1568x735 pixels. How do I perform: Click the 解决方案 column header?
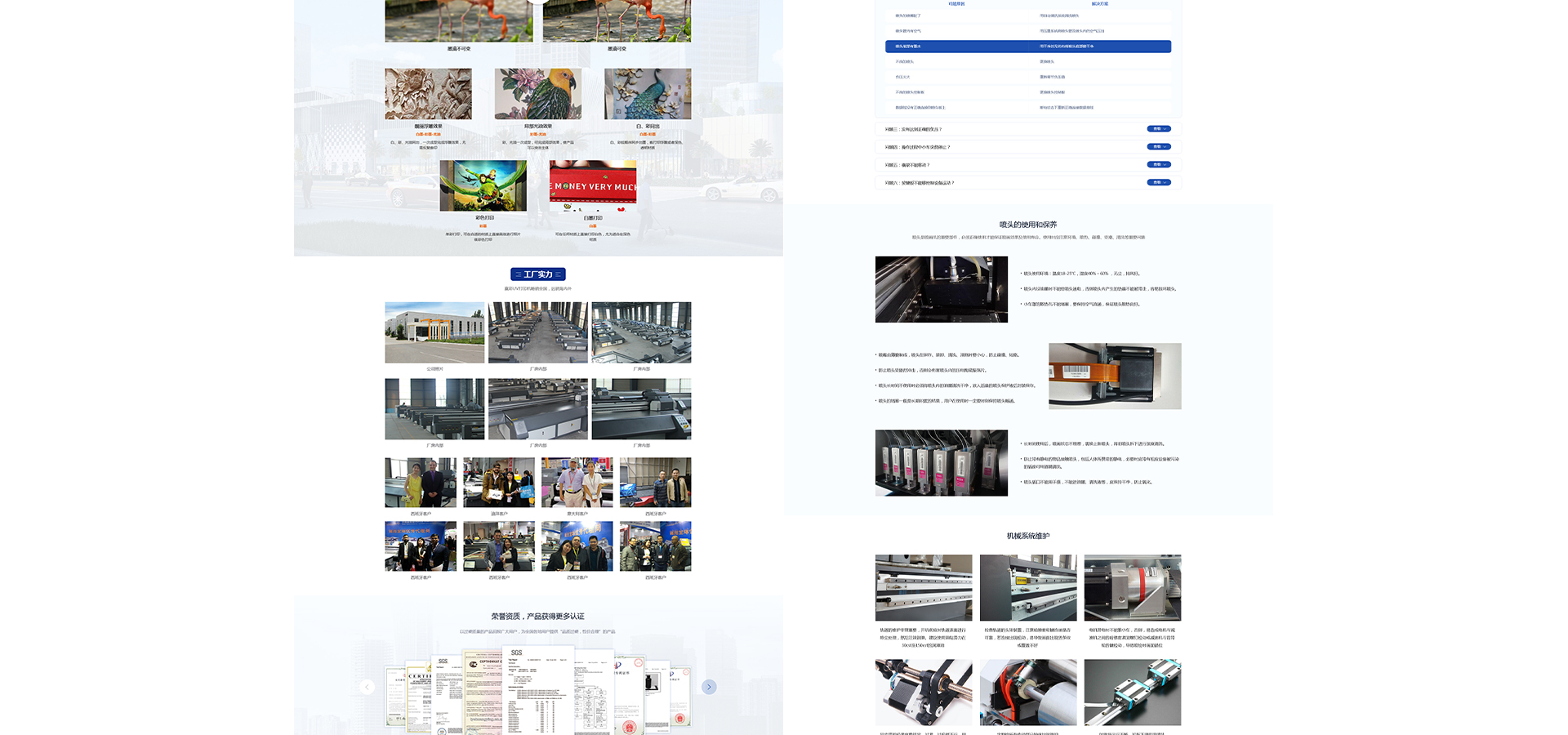(x=1100, y=4)
